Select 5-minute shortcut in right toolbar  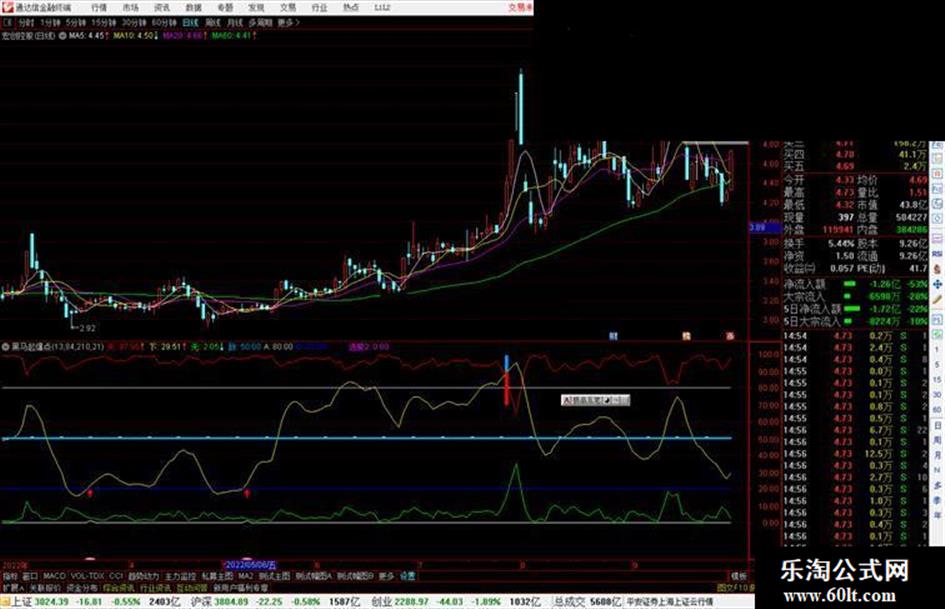[937, 364]
